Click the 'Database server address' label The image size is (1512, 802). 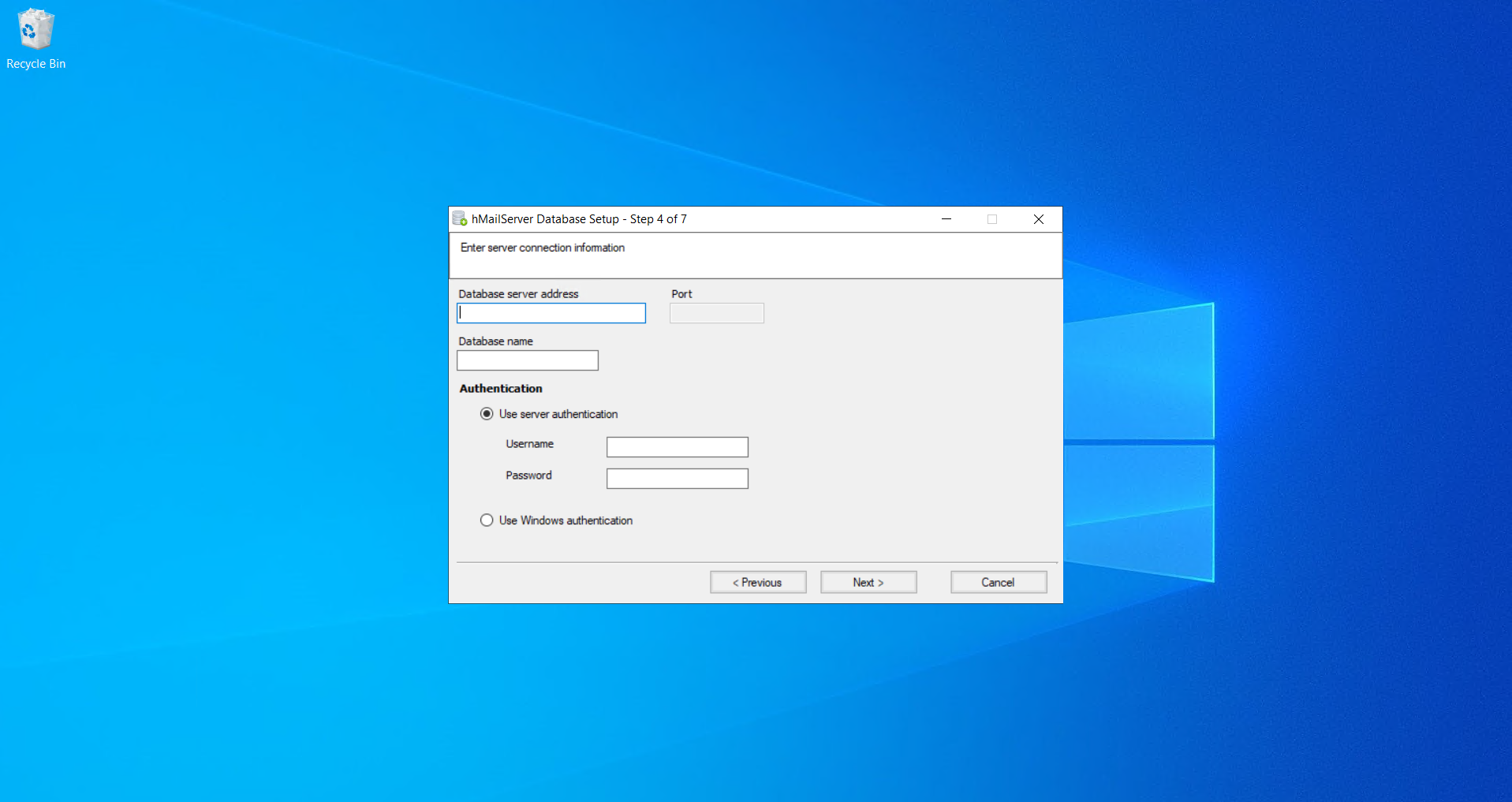(x=518, y=294)
